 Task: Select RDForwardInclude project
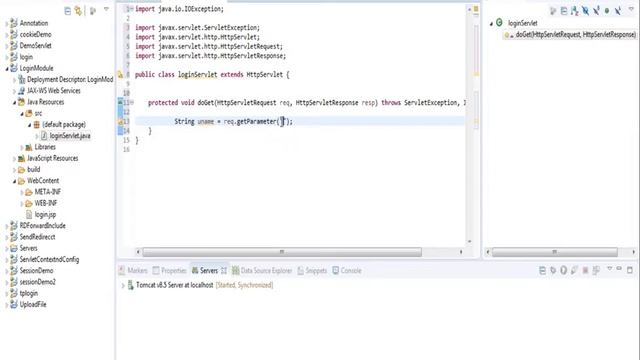[x=42, y=226]
